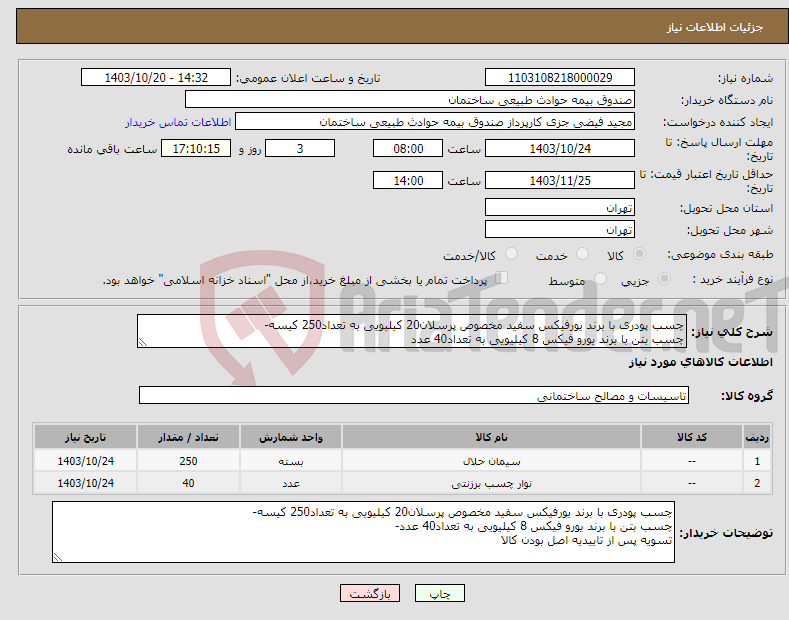Image resolution: width=789 pixels, height=620 pixels.
Task: Click the شرح کلی نیاز description textarea
Action: click(412, 332)
